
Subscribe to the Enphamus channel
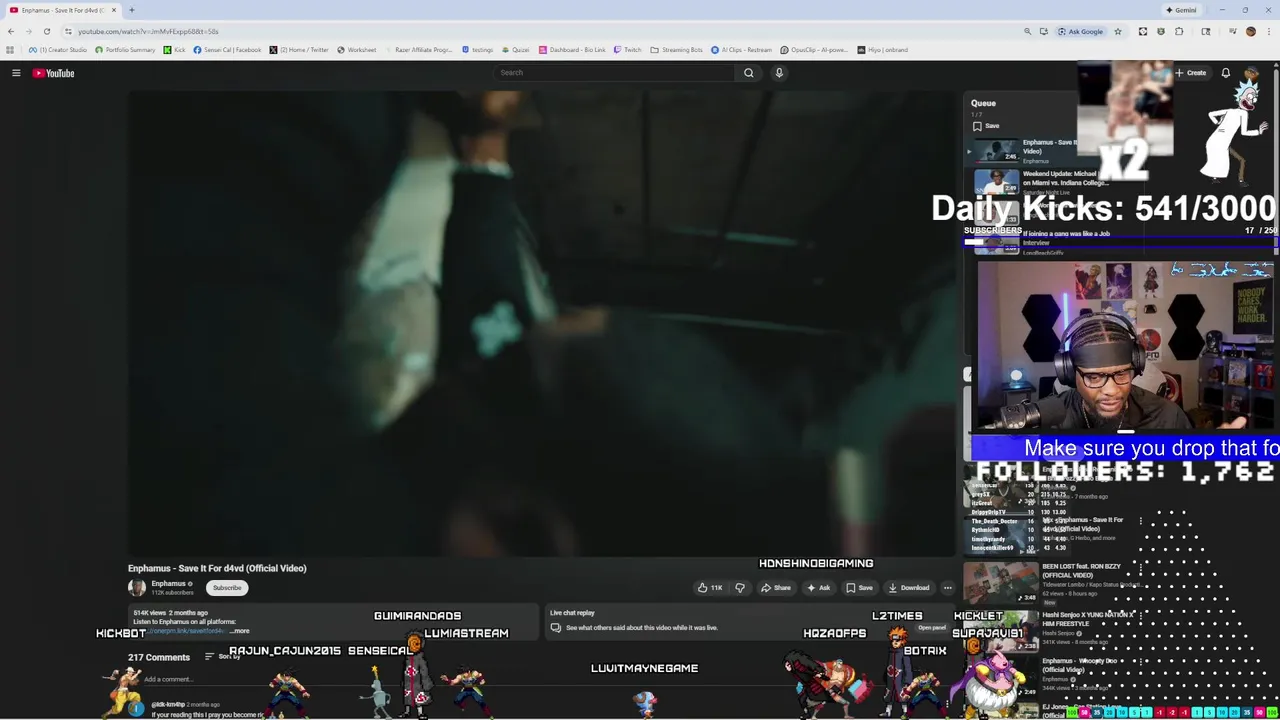(x=227, y=588)
